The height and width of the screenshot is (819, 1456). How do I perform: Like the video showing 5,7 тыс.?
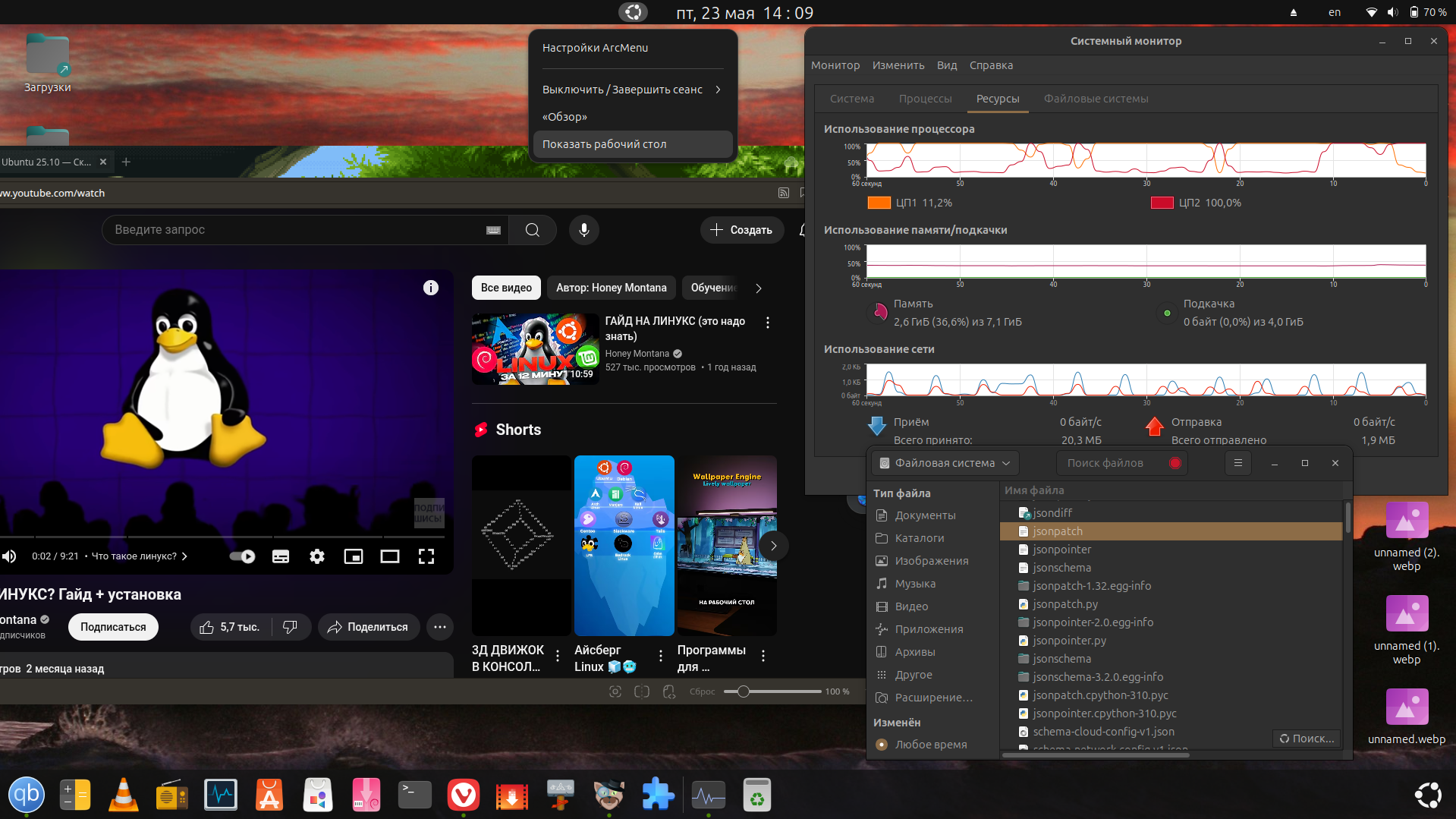pyautogui.click(x=231, y=627)
